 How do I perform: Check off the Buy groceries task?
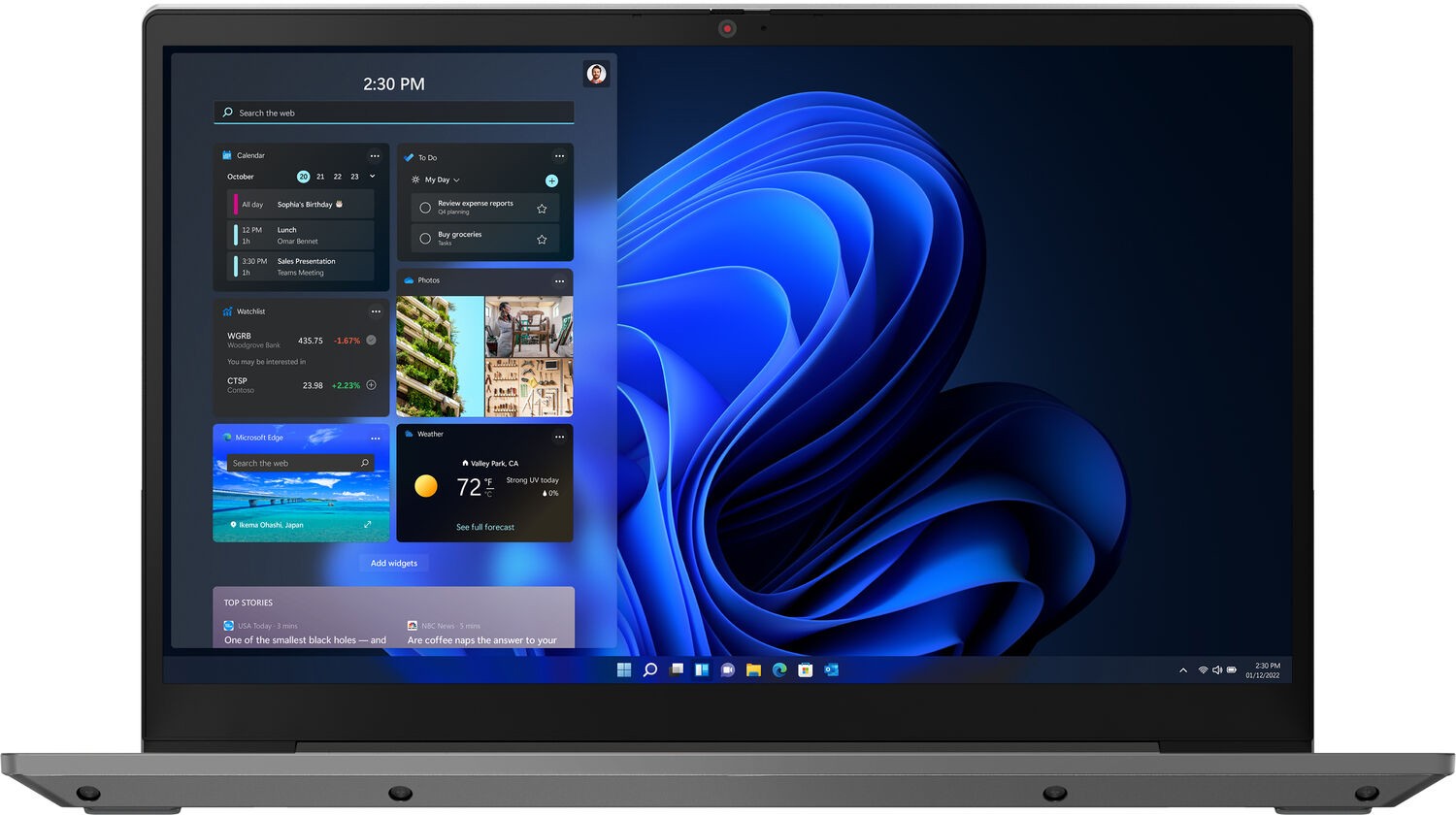[x=425, y=239]
